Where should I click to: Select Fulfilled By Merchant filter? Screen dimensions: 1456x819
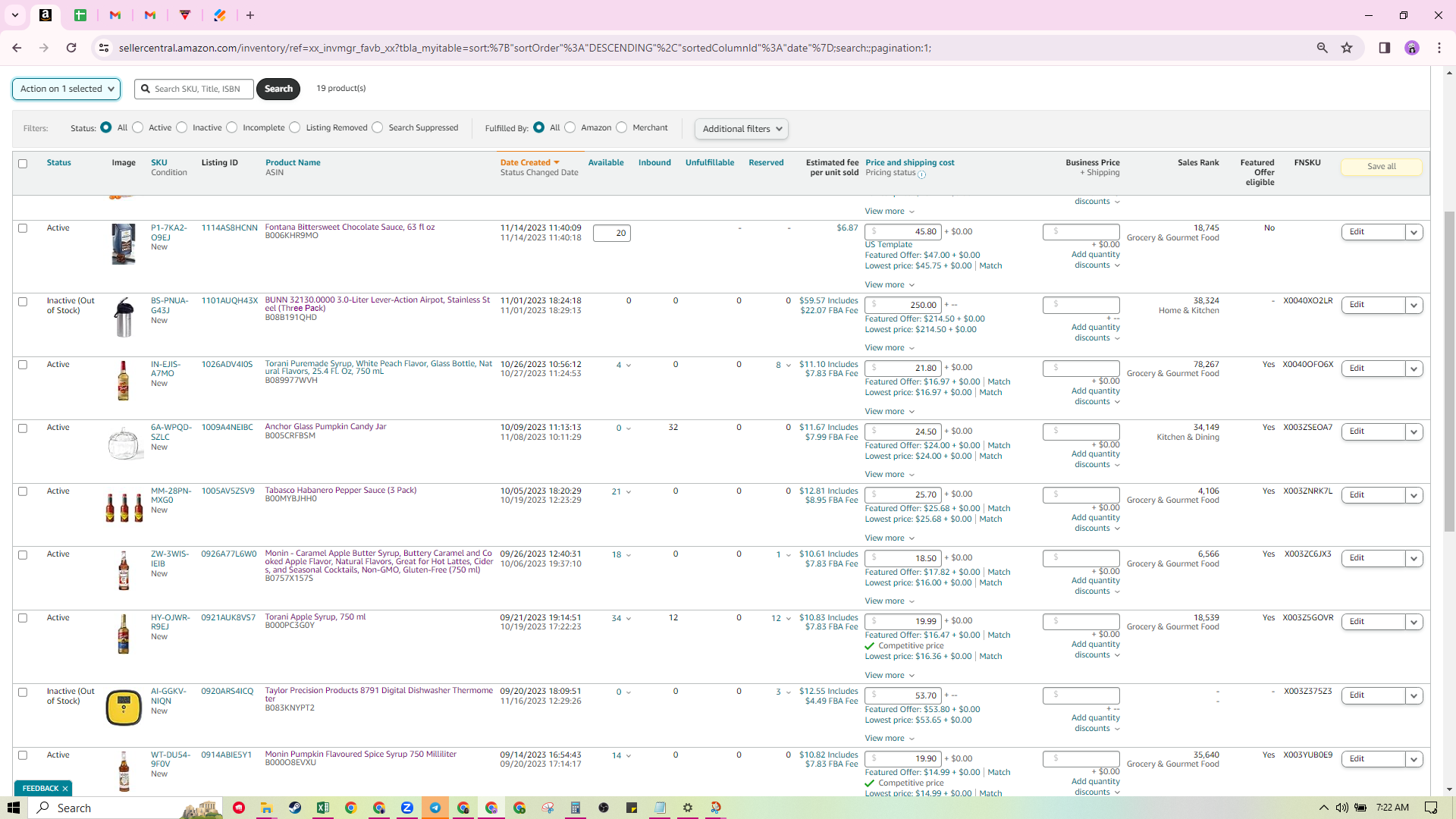[x=622, y=127]
